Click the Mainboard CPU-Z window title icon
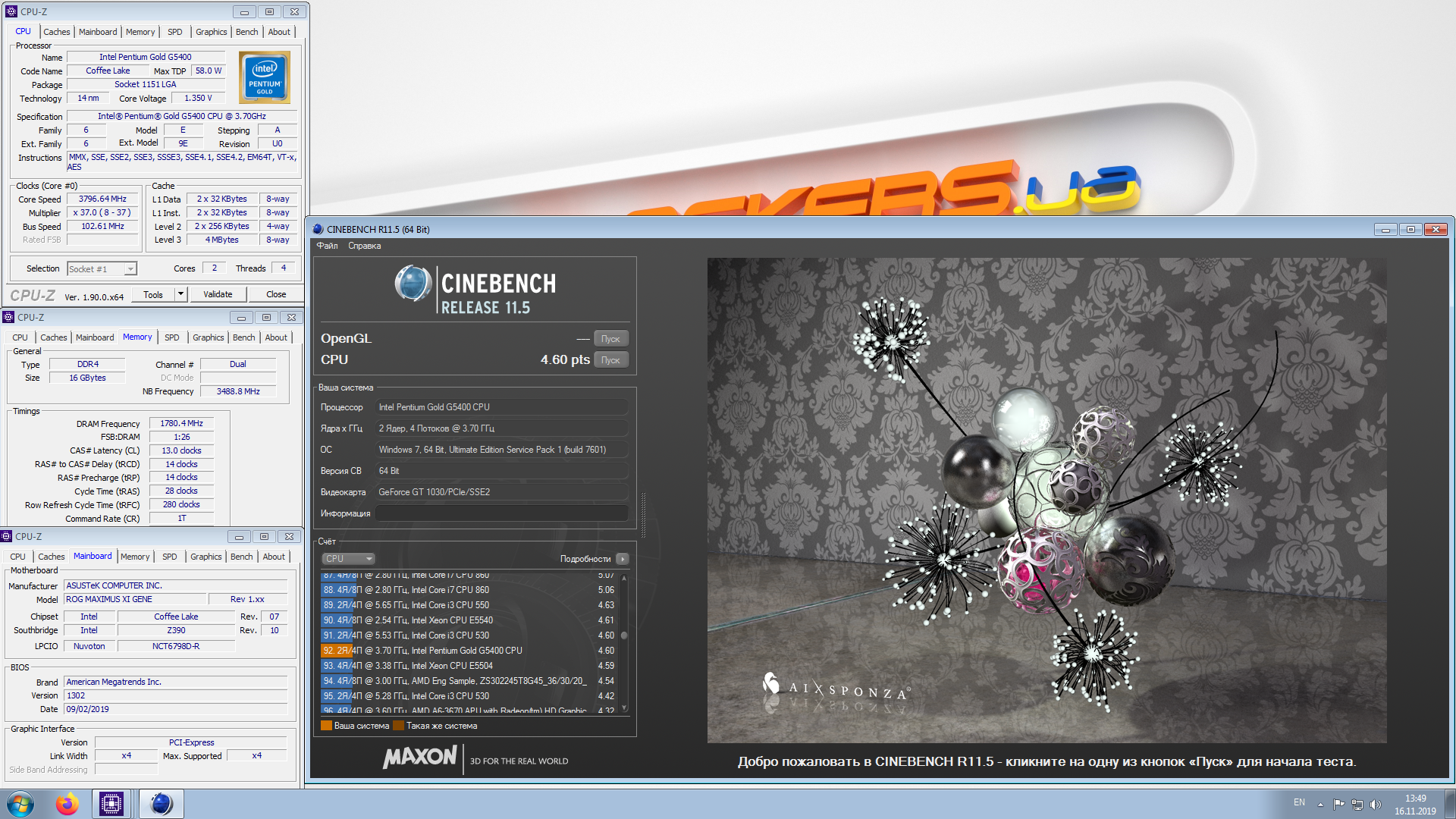The width and height of the screenshot is (1456, 819). pyautogui.click(x=6, y=536)
